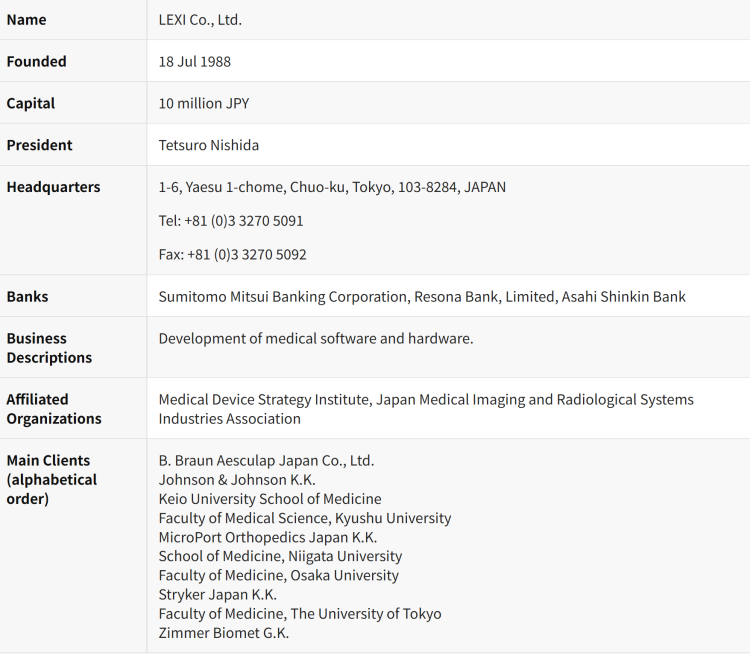This screenshot has height=655, width=750.
Task: Click client 'Johnson & Johnson K.K.'
Action: click(237, 479)
